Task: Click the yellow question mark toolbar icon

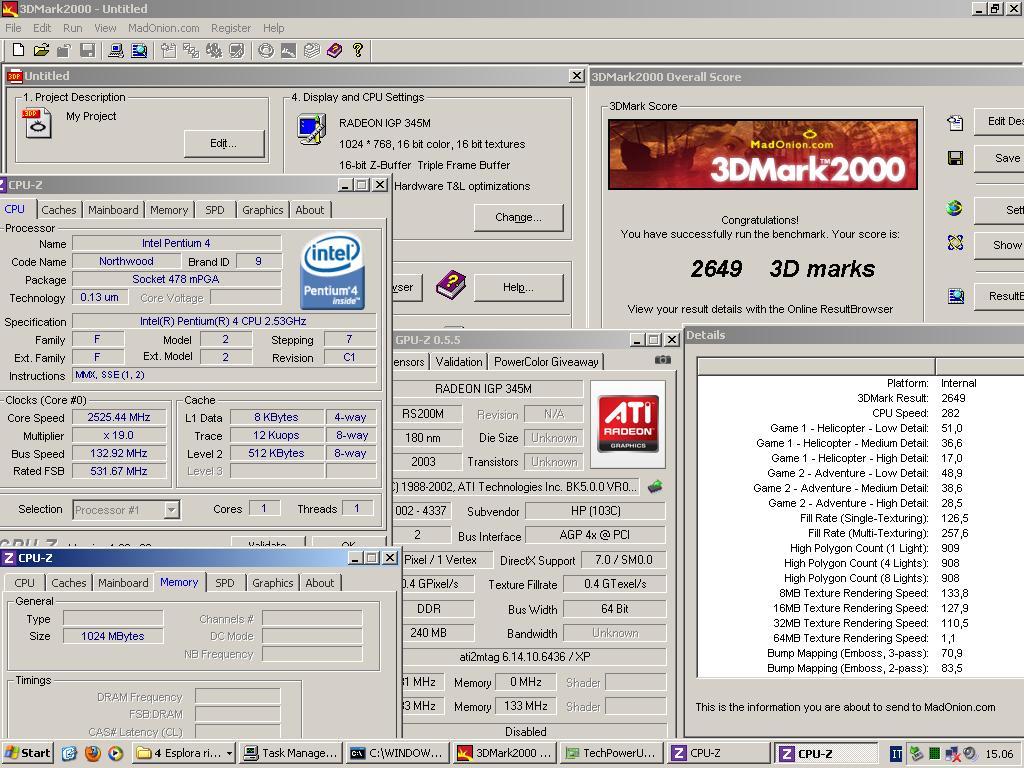Action: point(357,50)
